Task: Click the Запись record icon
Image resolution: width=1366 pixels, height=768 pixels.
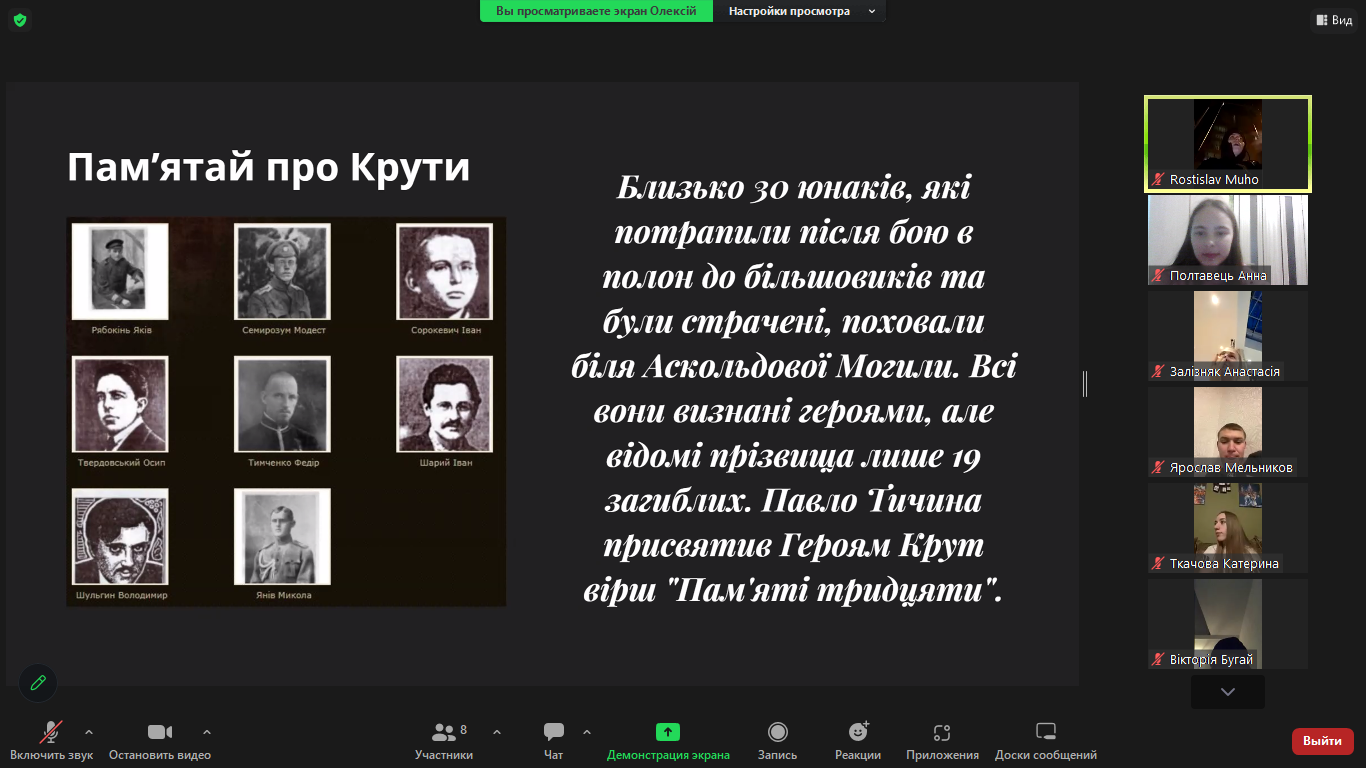Action: (777, 740)
